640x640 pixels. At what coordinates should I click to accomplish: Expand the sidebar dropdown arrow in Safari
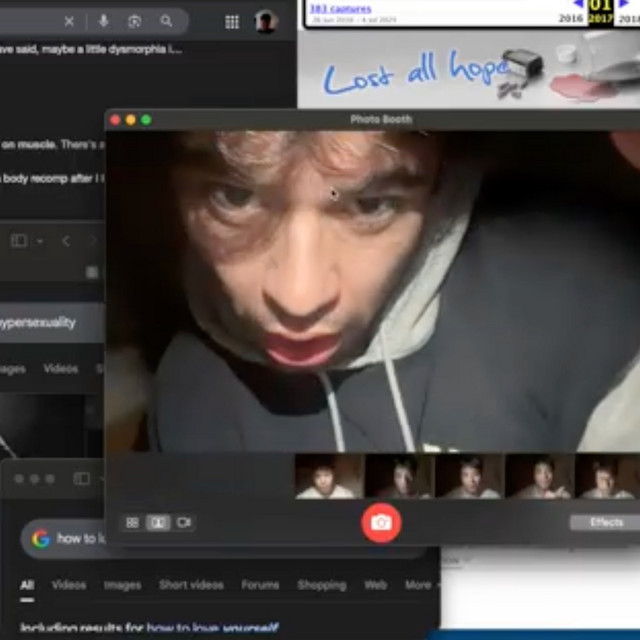[40, 241]
